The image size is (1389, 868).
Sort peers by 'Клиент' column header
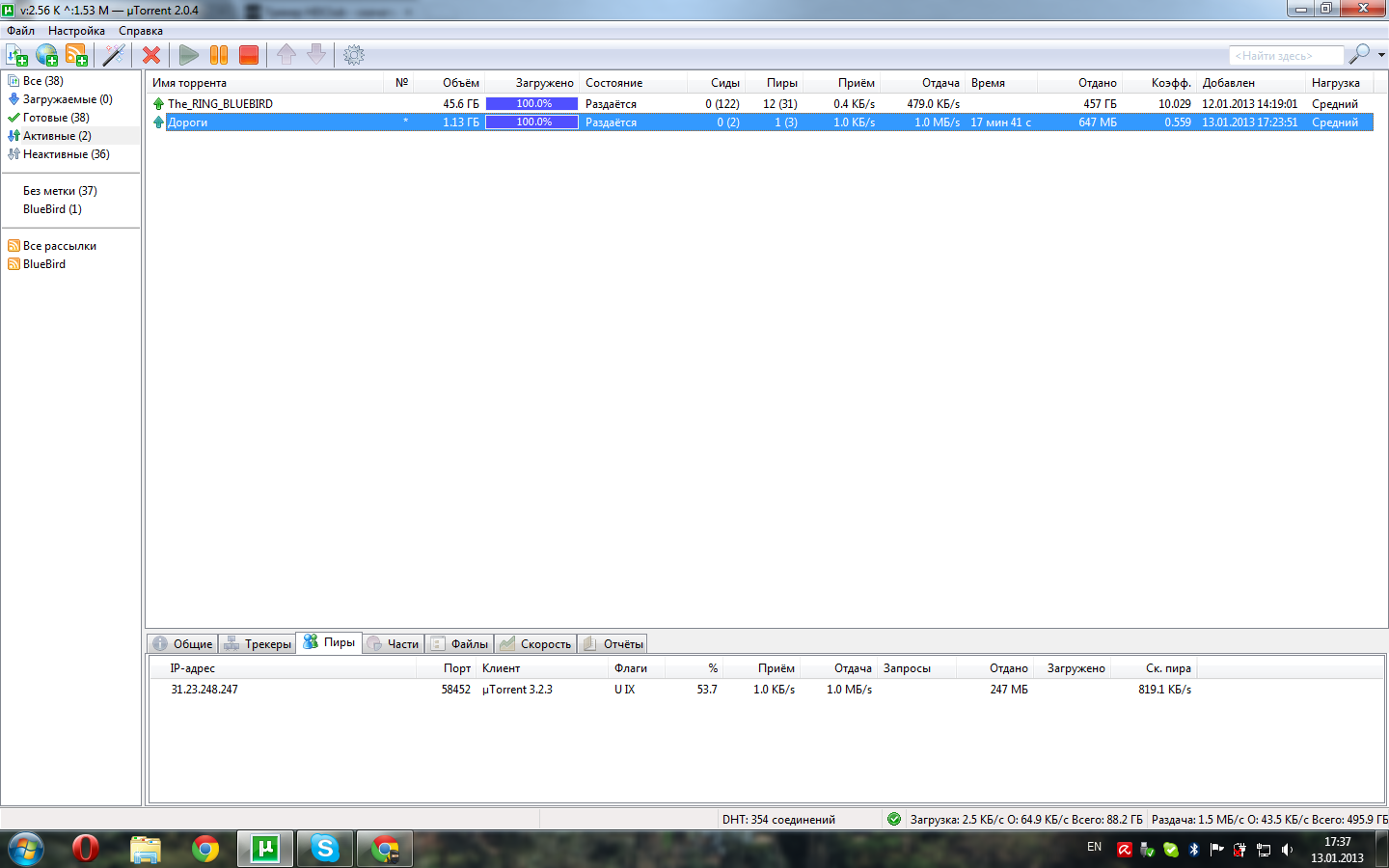[x=502, y=668]
